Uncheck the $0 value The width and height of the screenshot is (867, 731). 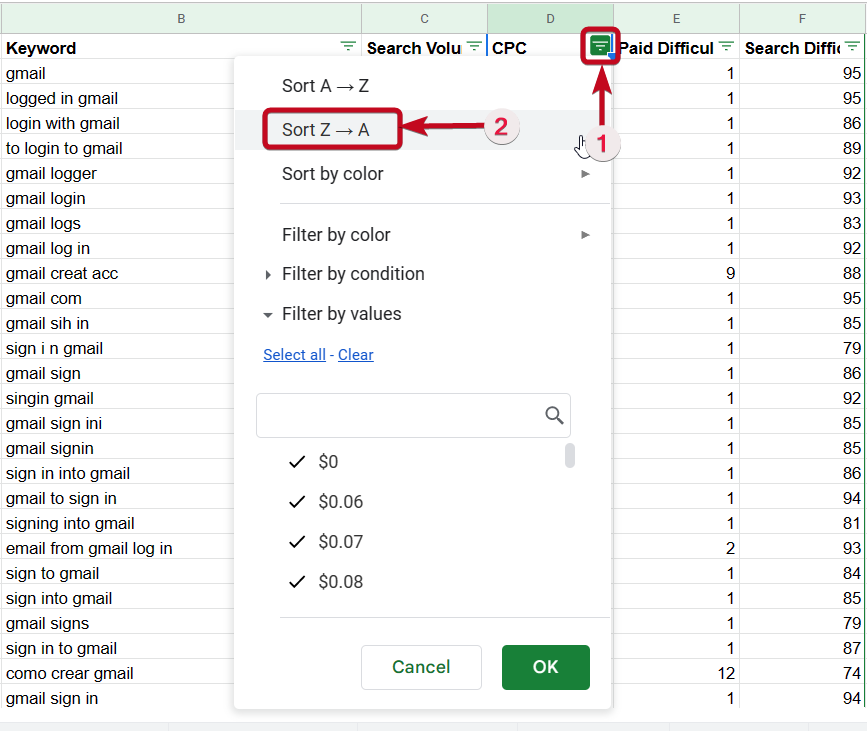[297, 462]
